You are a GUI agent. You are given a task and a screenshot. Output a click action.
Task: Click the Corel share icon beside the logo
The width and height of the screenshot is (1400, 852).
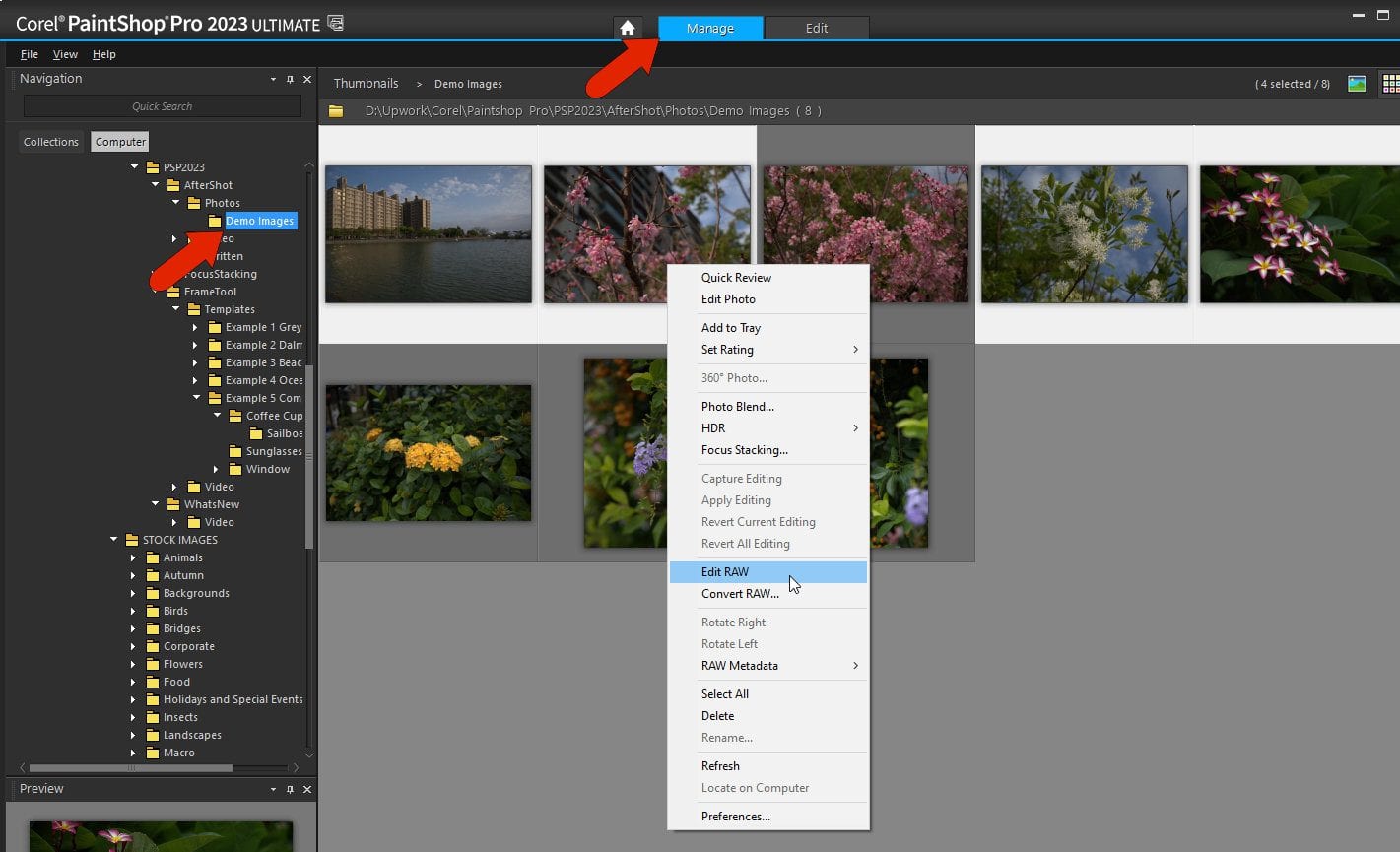pyautogui.click(x=335, y=20)
